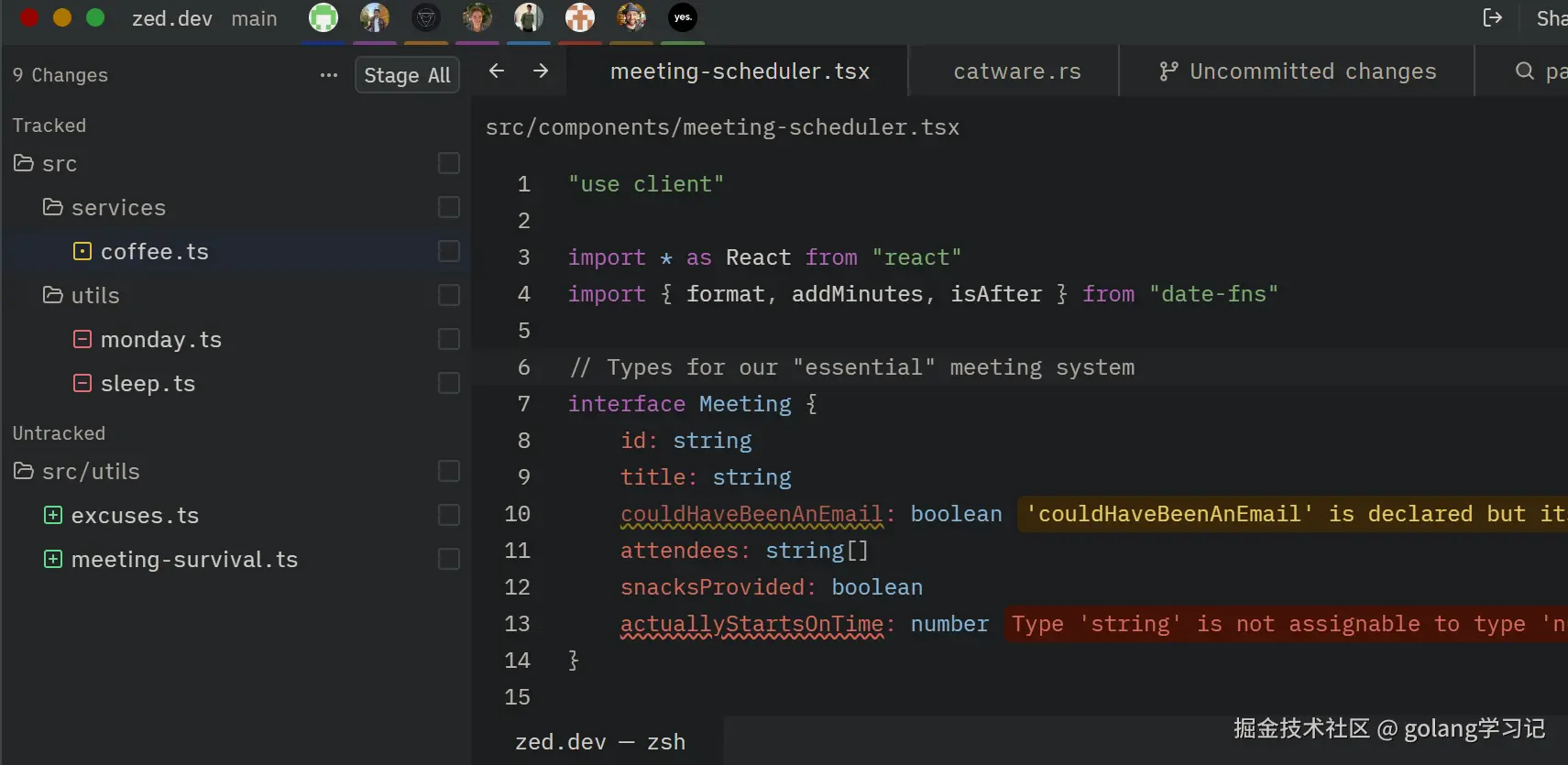The image size is (1568, 765).
Task: Collapse the services folder
Action: pos(53,207)
